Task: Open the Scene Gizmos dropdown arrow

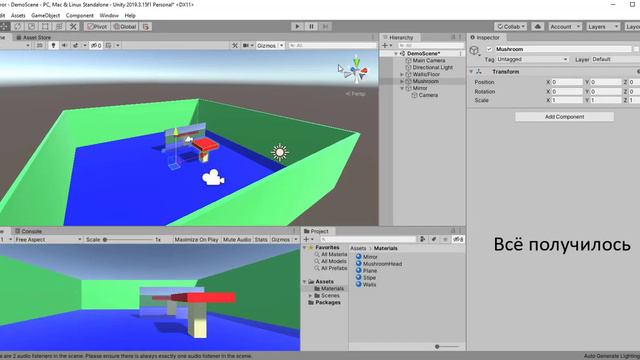Action: click(x=281, y=45)
